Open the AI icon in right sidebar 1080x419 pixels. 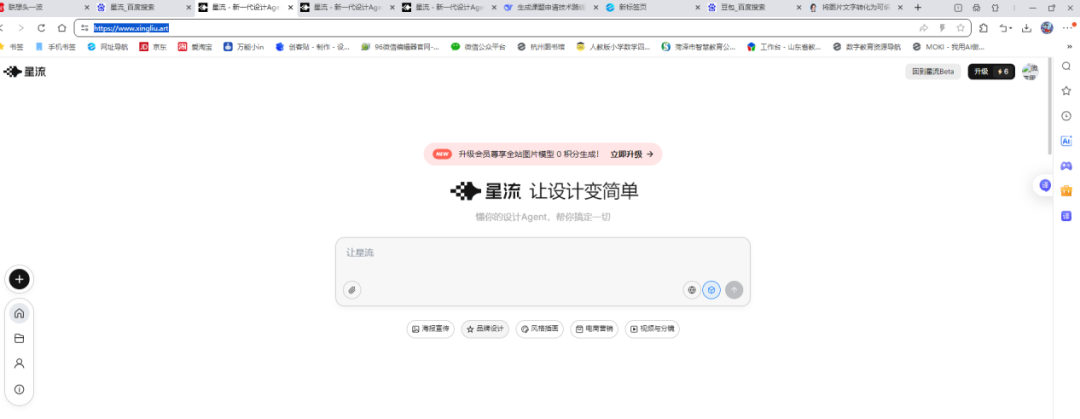pos(1066,141)
